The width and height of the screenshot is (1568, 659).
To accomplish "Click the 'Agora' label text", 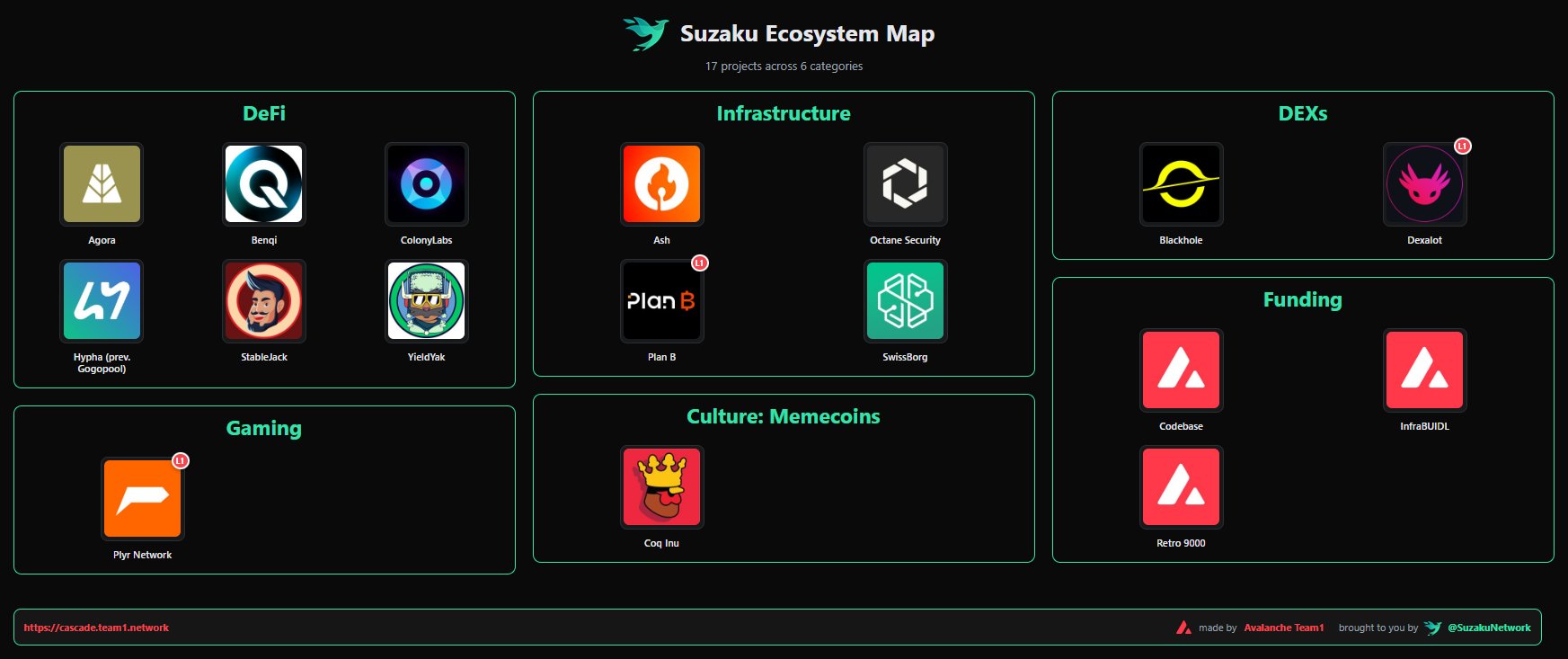I will point(102,240).
